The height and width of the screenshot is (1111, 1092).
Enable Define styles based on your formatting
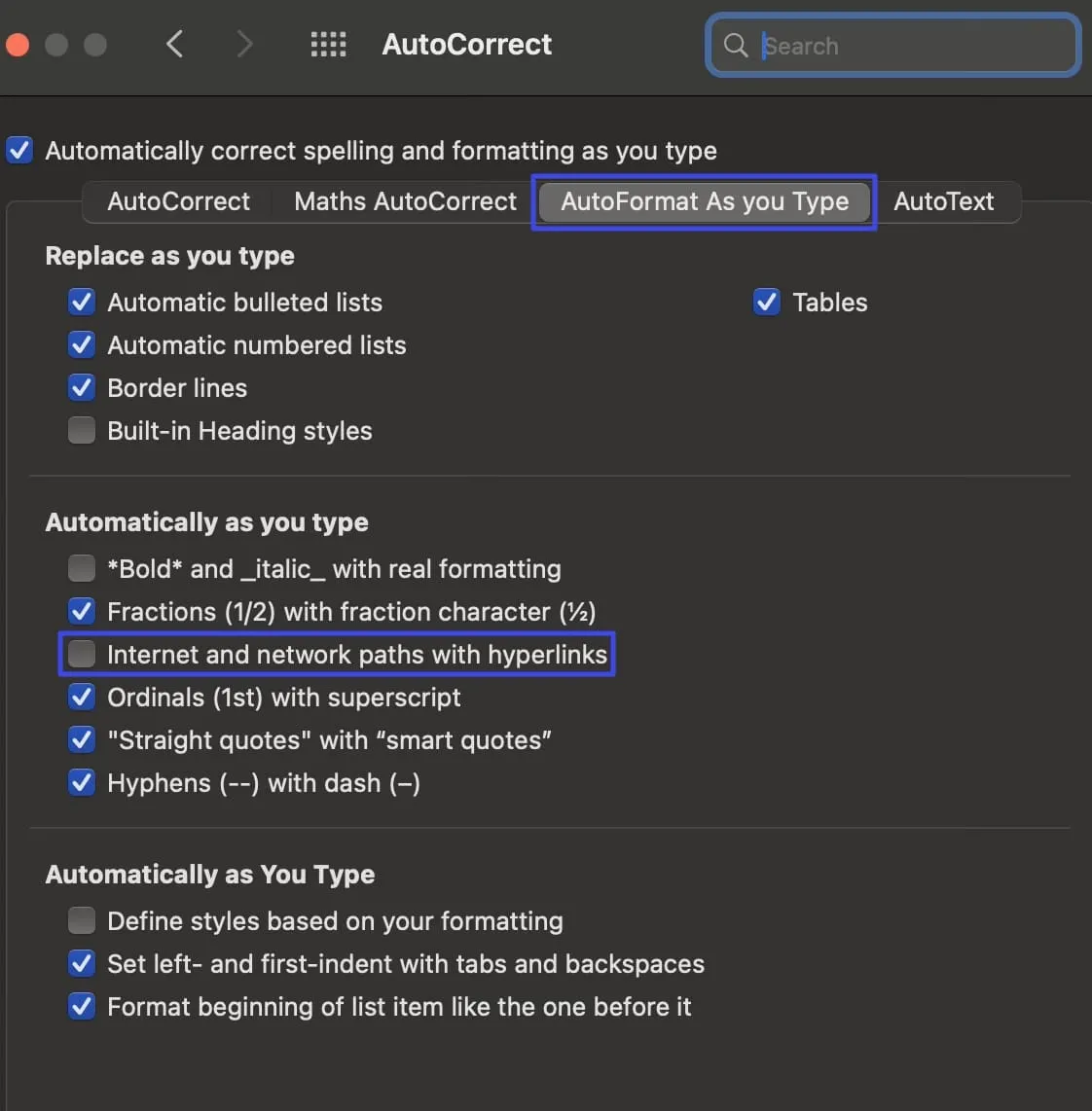(82, 920)
